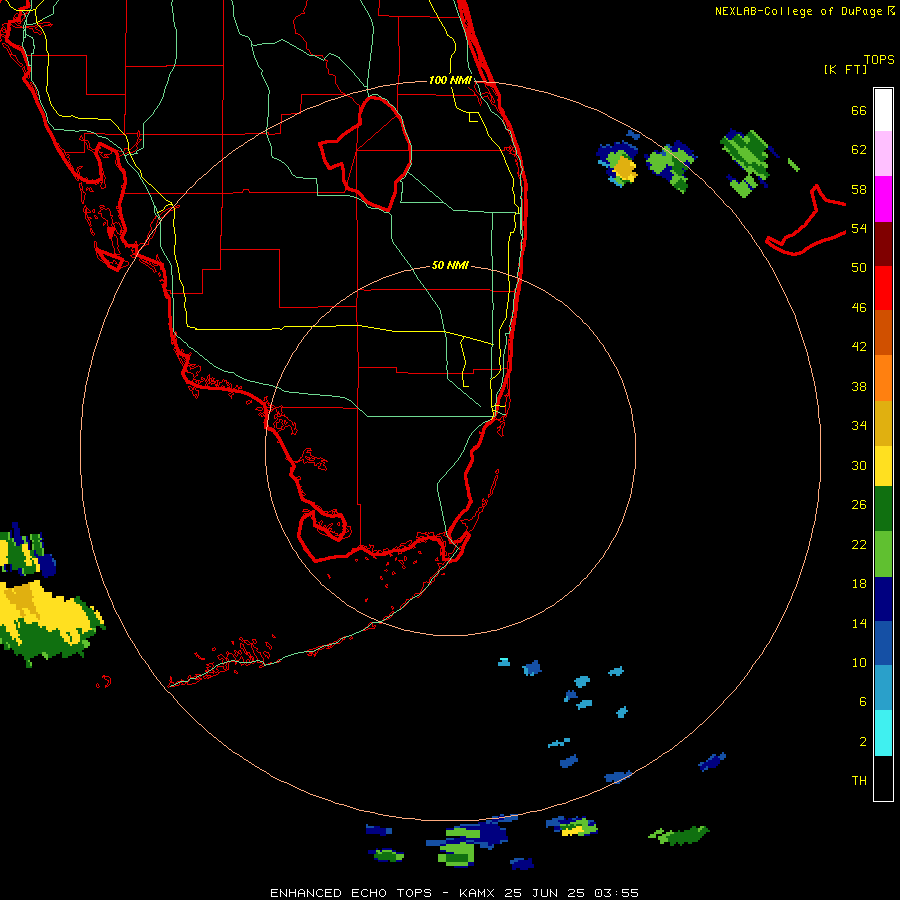Click the "34" legend value
This screenshot has width=900, height=900.
(x=859, y=426)
